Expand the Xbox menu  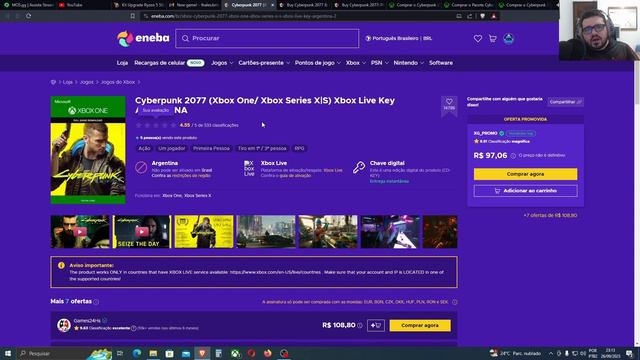coord(356,63)
